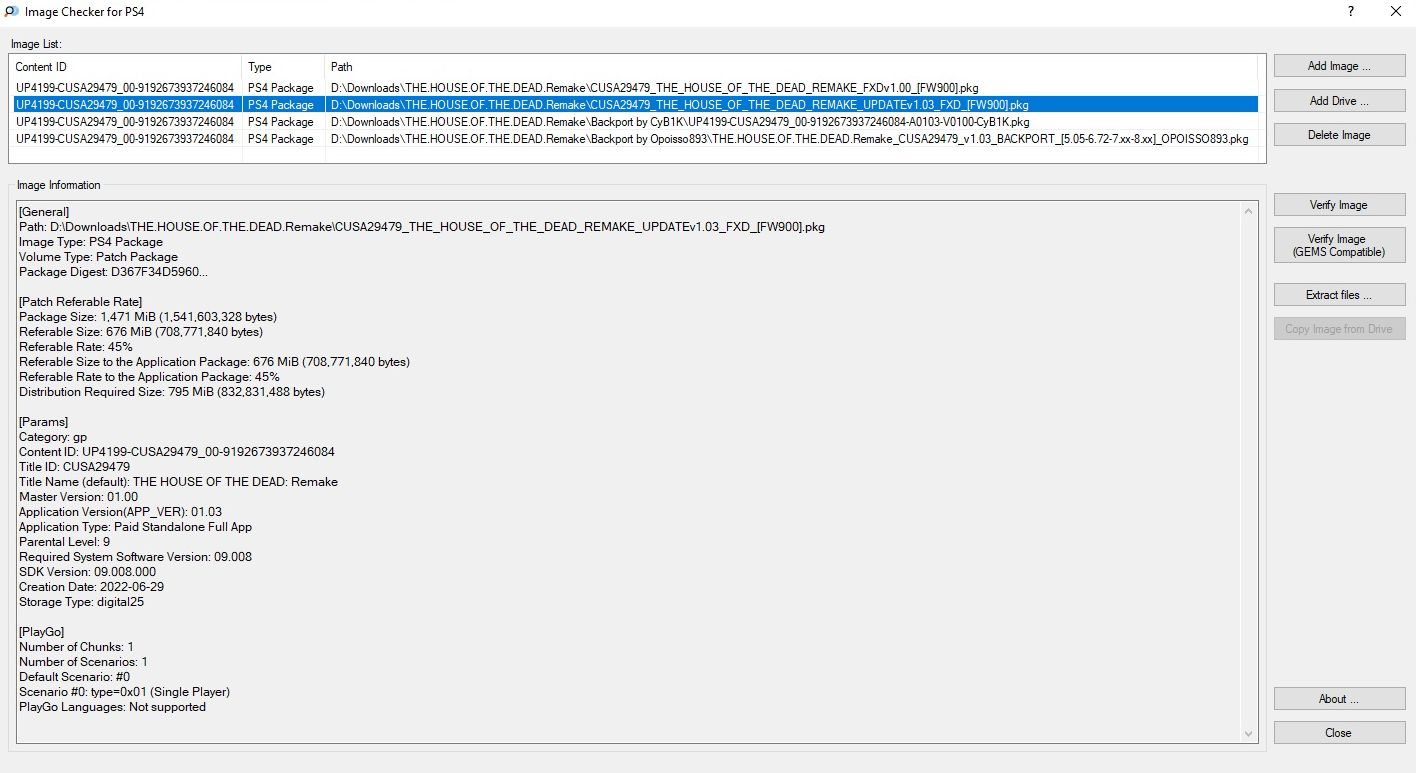Click 'Referable Rate to the Application Package: 45%'
This screenshot has width=1416, height=773.
[149, 377]
